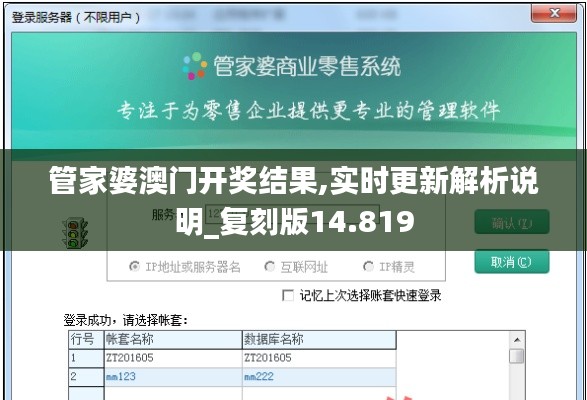The width and height of the screenshot is (587, 400).
Task: Close the 登录服务器 dialog window
Action: pos(554,14)
